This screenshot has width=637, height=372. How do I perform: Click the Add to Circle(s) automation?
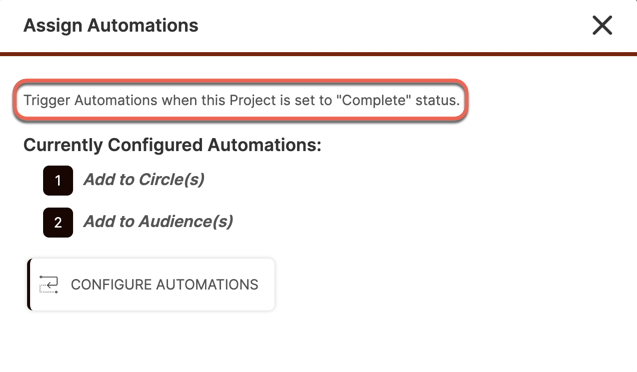pyautogui.click(x=144, y=180)
